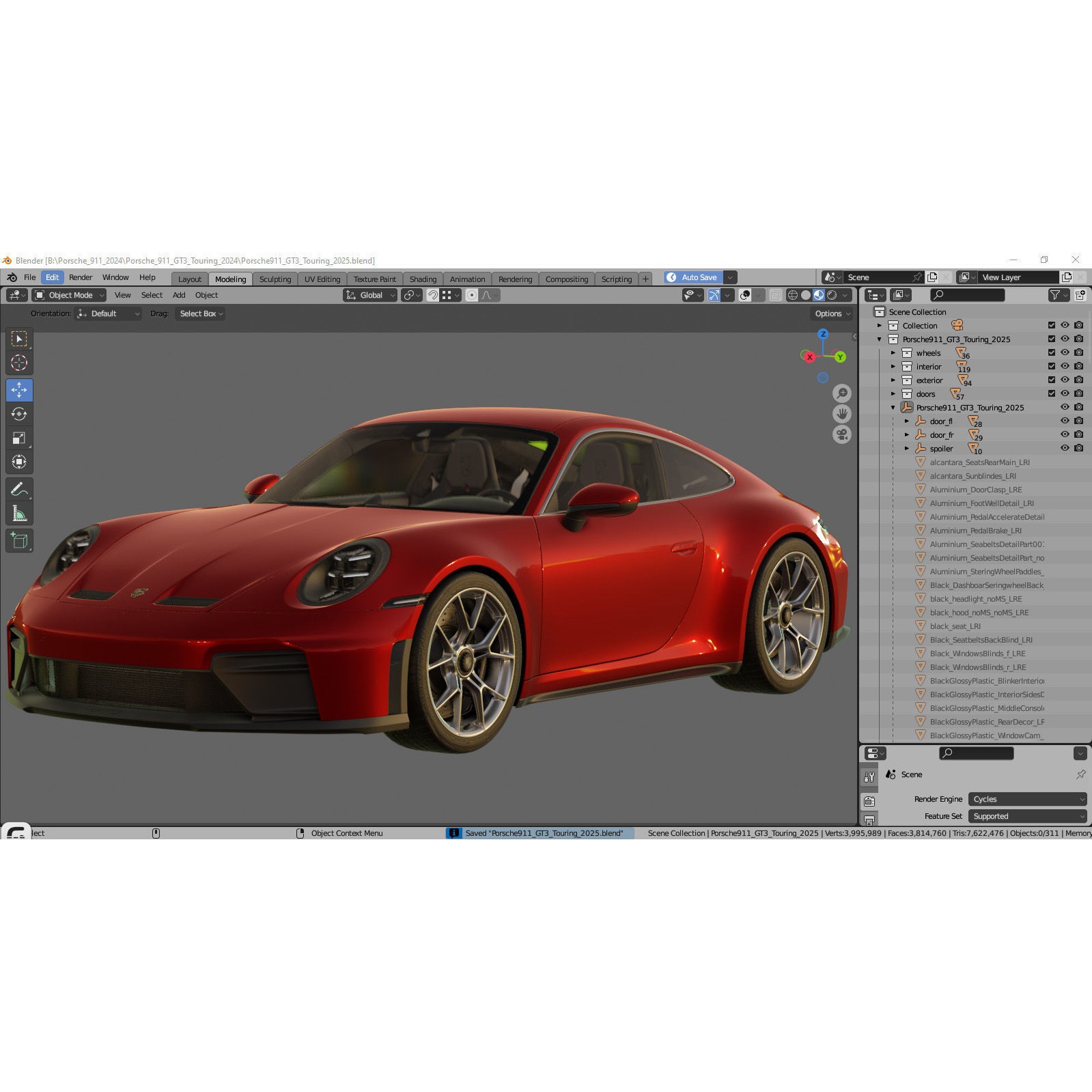1092x1092 pixels.
Task: Open the Object Mode dropdown
Action: point(69,295)
